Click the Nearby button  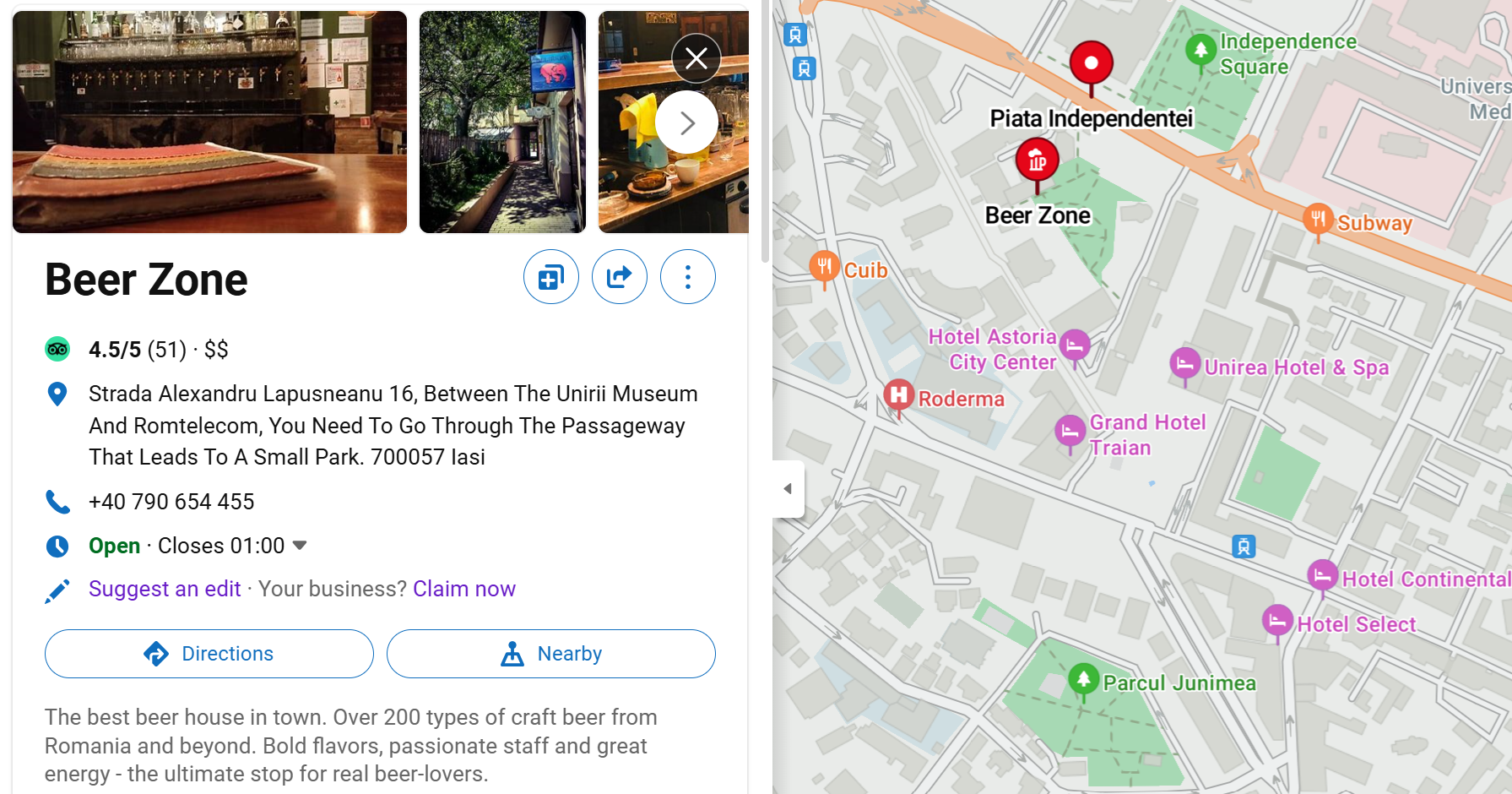click(x=551, y=654)
